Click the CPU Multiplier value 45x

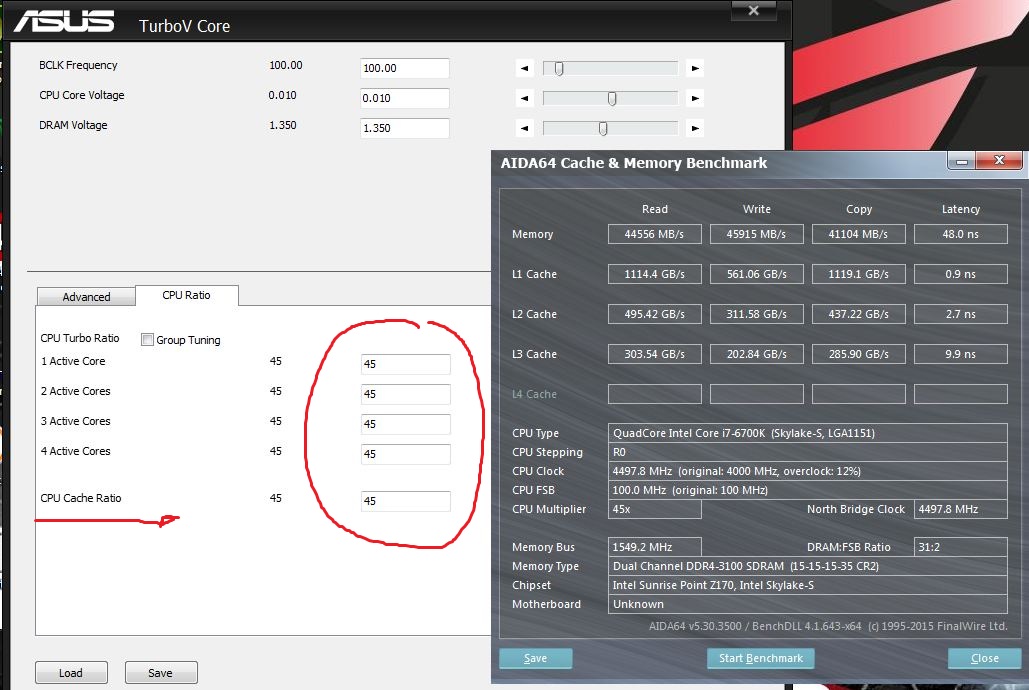654,509
